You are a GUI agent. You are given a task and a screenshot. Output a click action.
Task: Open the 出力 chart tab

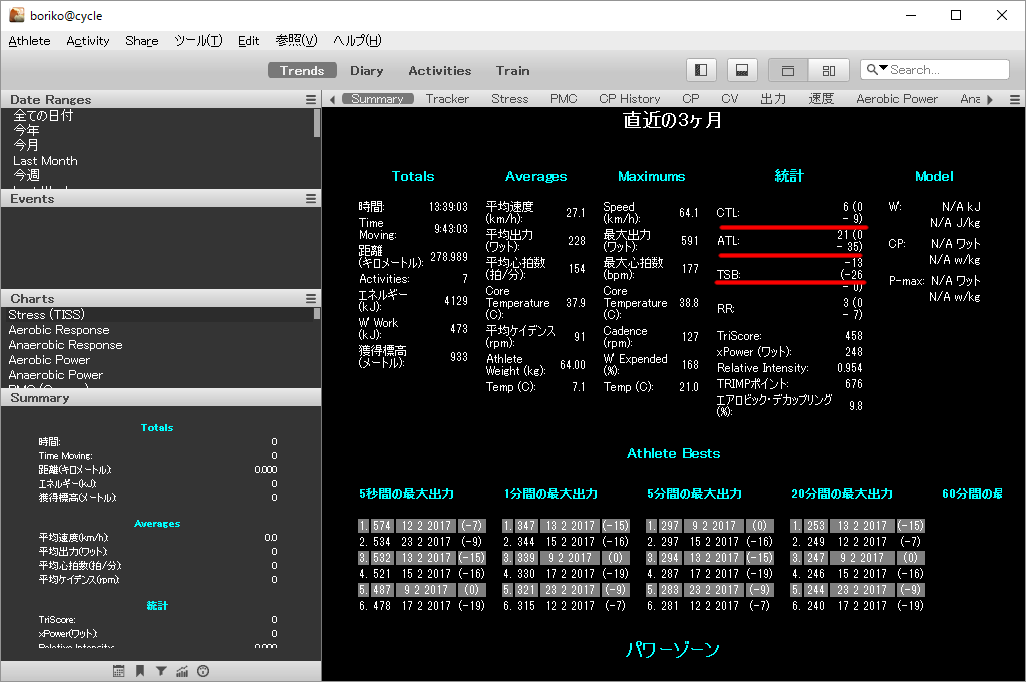coord(773,99)
